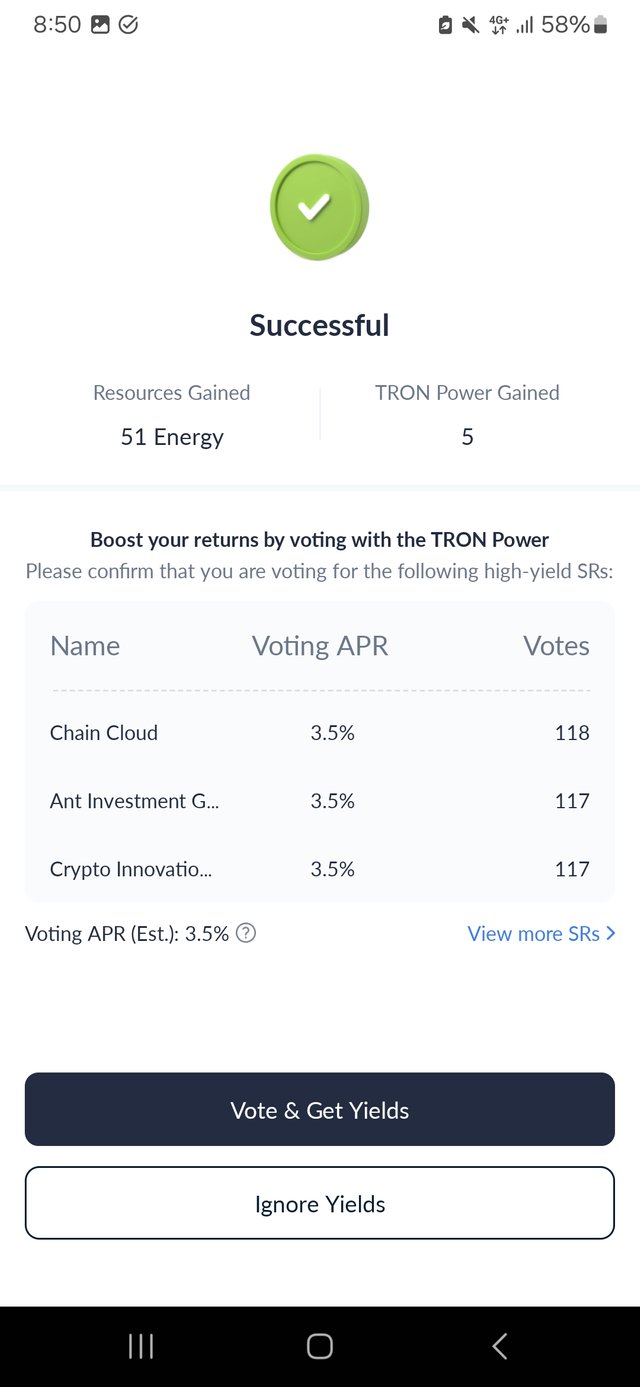Image resolution: width=640 pixels, height=1387 pixels.
Task: Tap the Android recent apps icon
Action: 141,1346
